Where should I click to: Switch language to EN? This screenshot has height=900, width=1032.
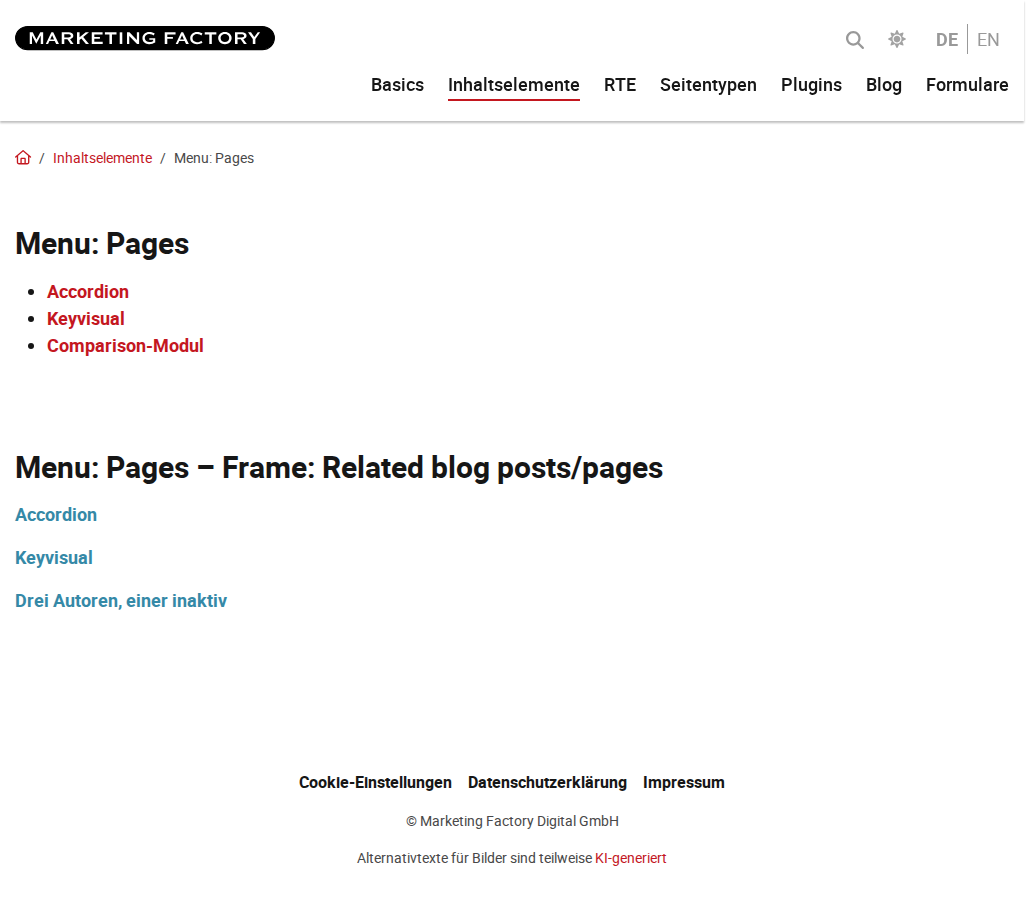point(988,40)
